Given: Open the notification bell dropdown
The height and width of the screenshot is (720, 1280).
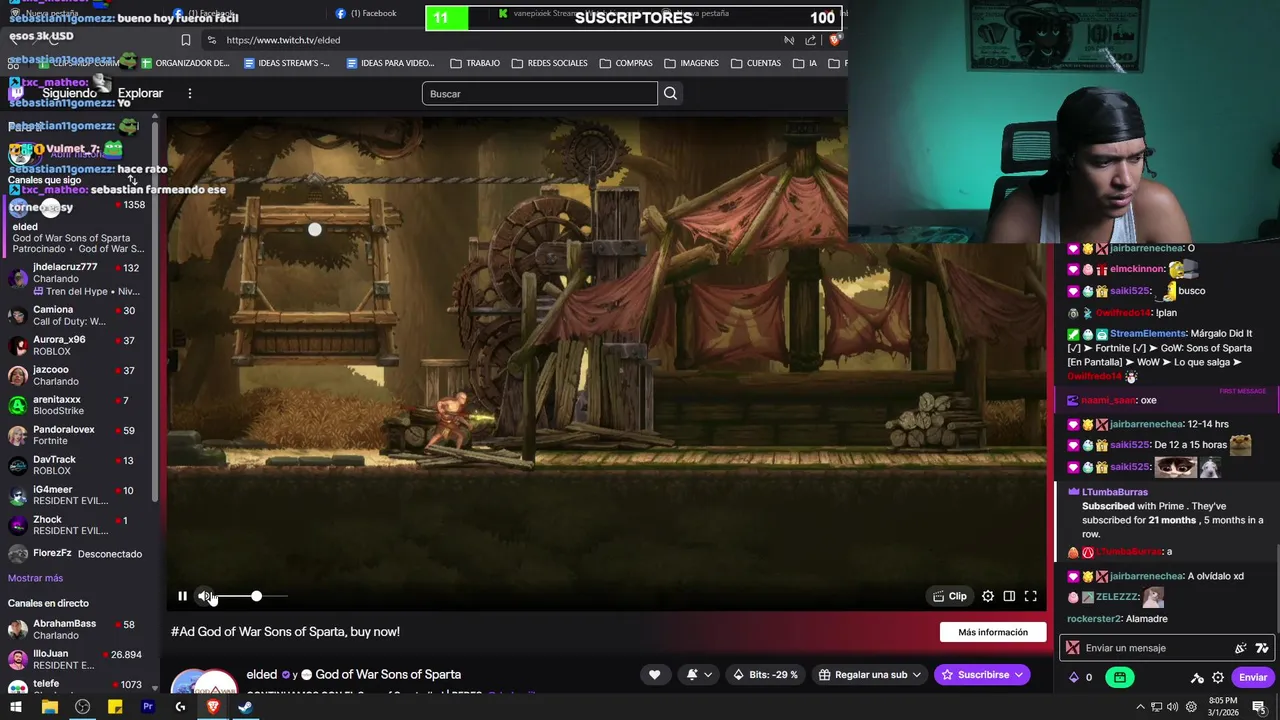Looking at the screenshot, I should click(x=699, y=675).
